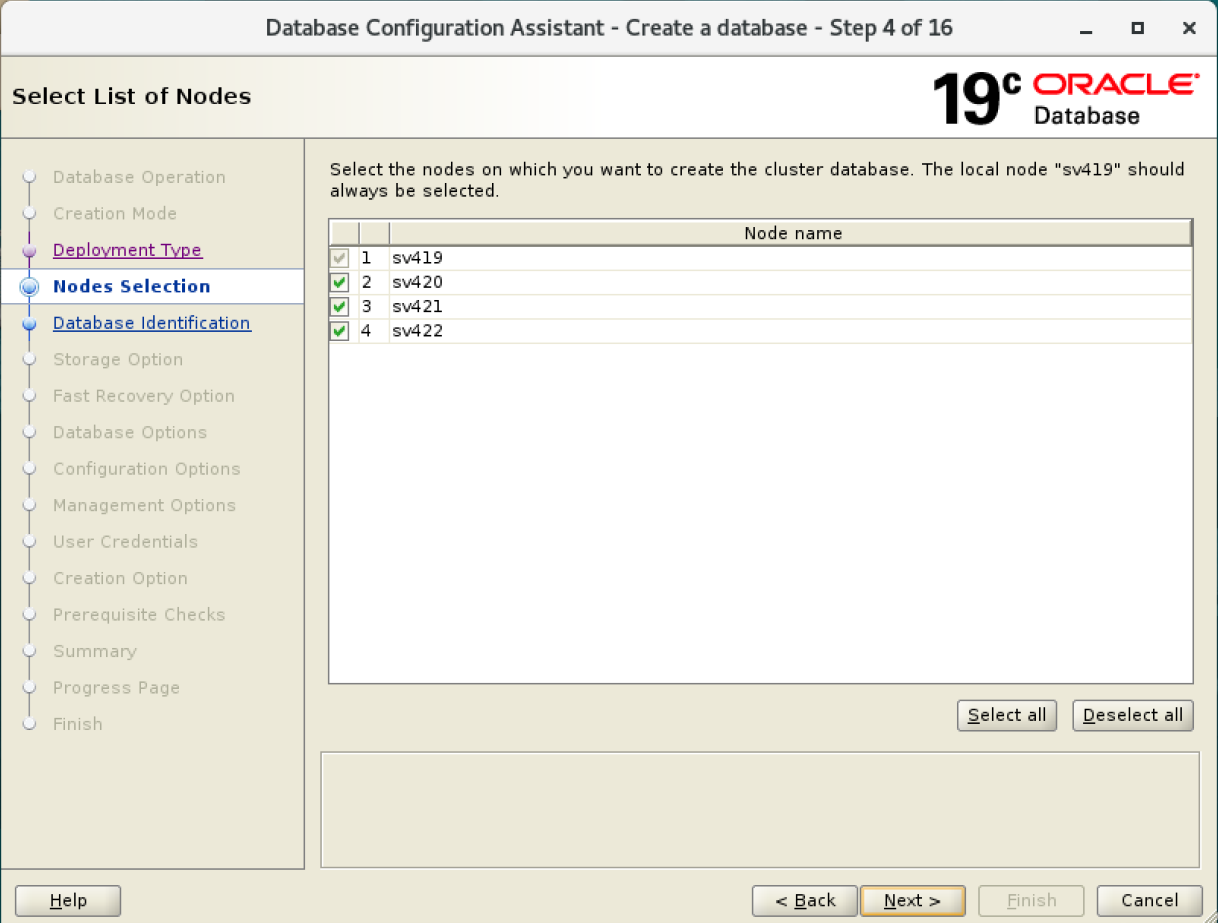Click the Nodes Selection step bullet icon
The width and height of the screenshot is (1218, 923).
point(29,287)
